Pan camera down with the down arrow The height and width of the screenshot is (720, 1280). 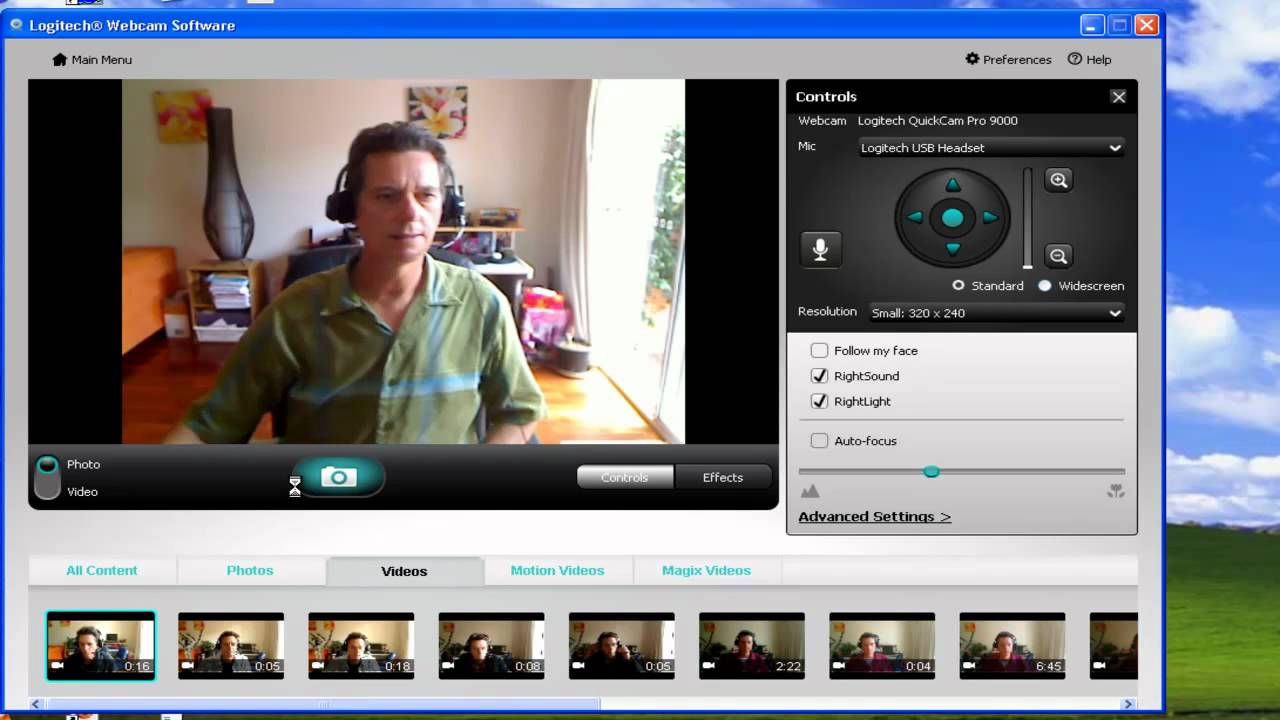click(x=953, y=249)
